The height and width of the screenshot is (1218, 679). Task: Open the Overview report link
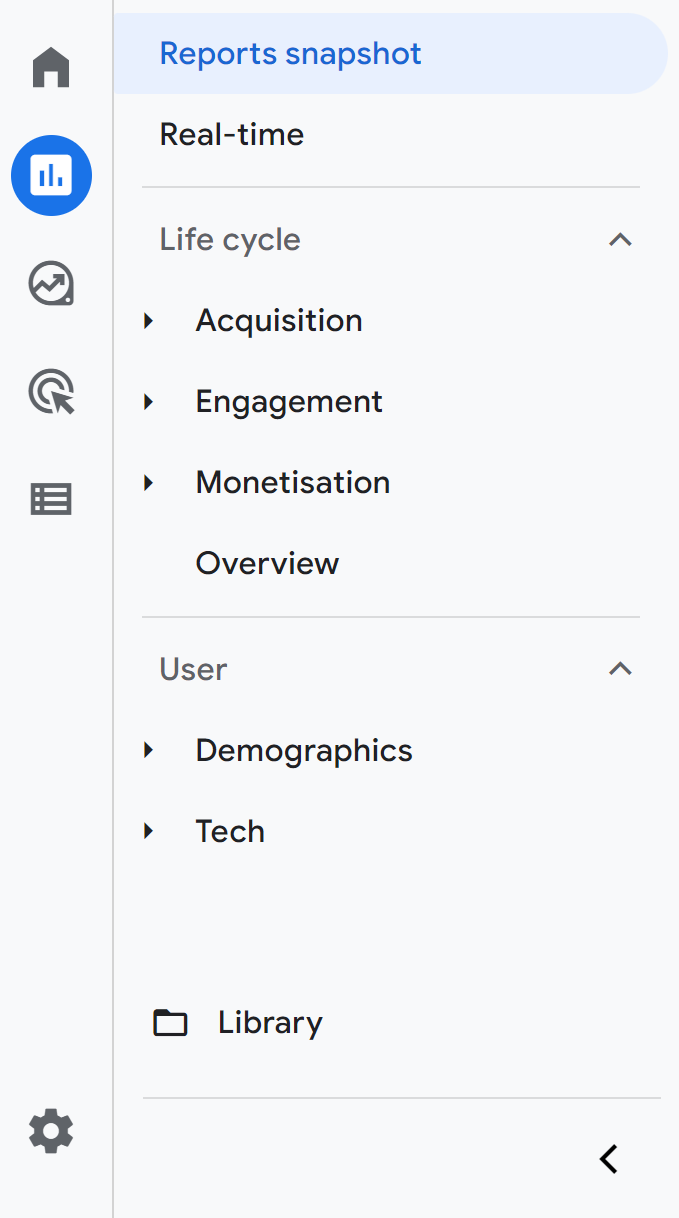point(267,564)
